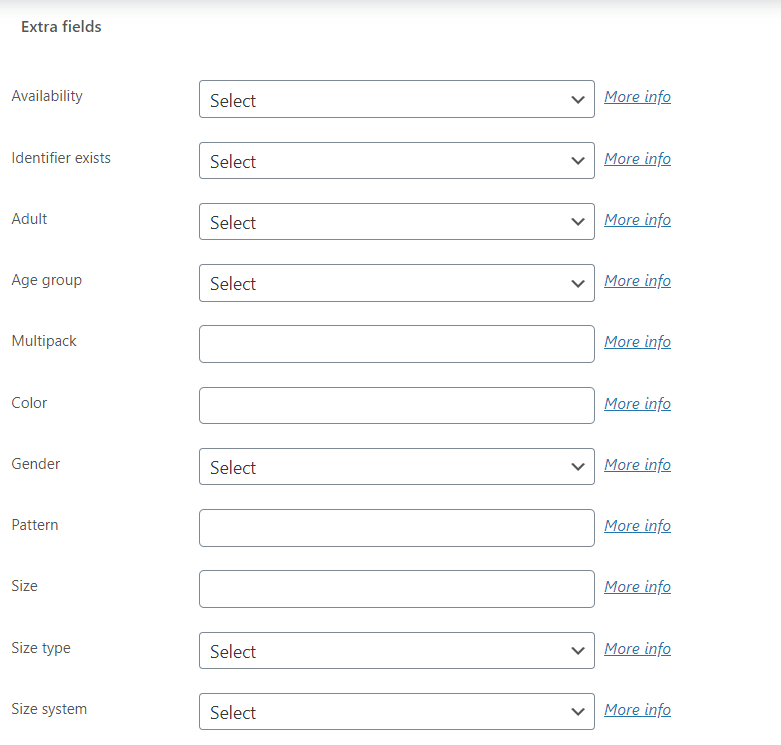Click into the Color input field

click(x=396, y=405)
